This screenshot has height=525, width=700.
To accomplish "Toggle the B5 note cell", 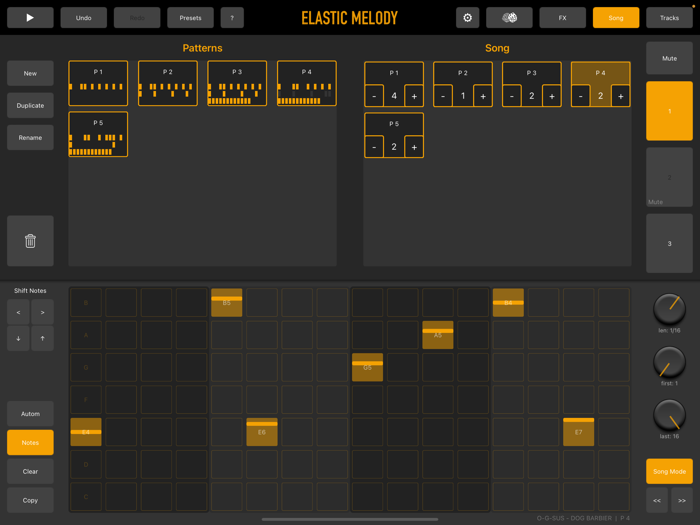I will (x=227, y=303).
